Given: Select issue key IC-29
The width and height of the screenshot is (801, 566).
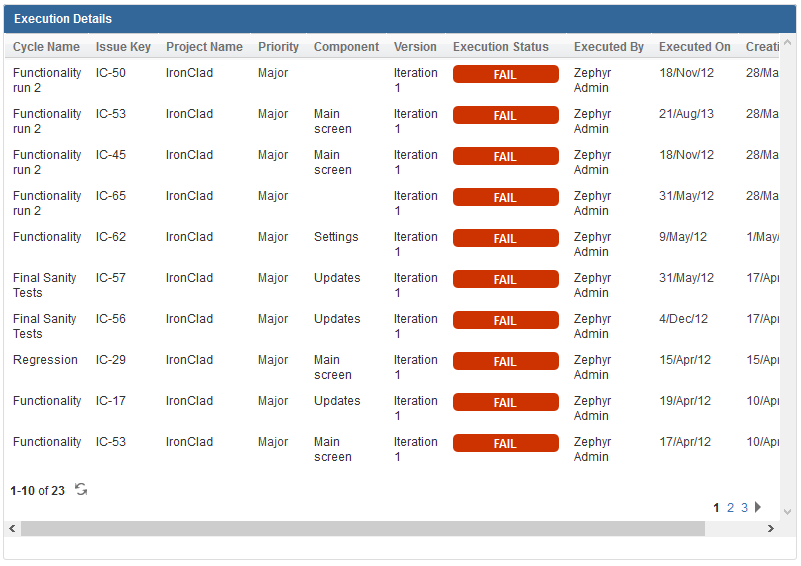Looking at the screenshot, I should pos(110,360).
